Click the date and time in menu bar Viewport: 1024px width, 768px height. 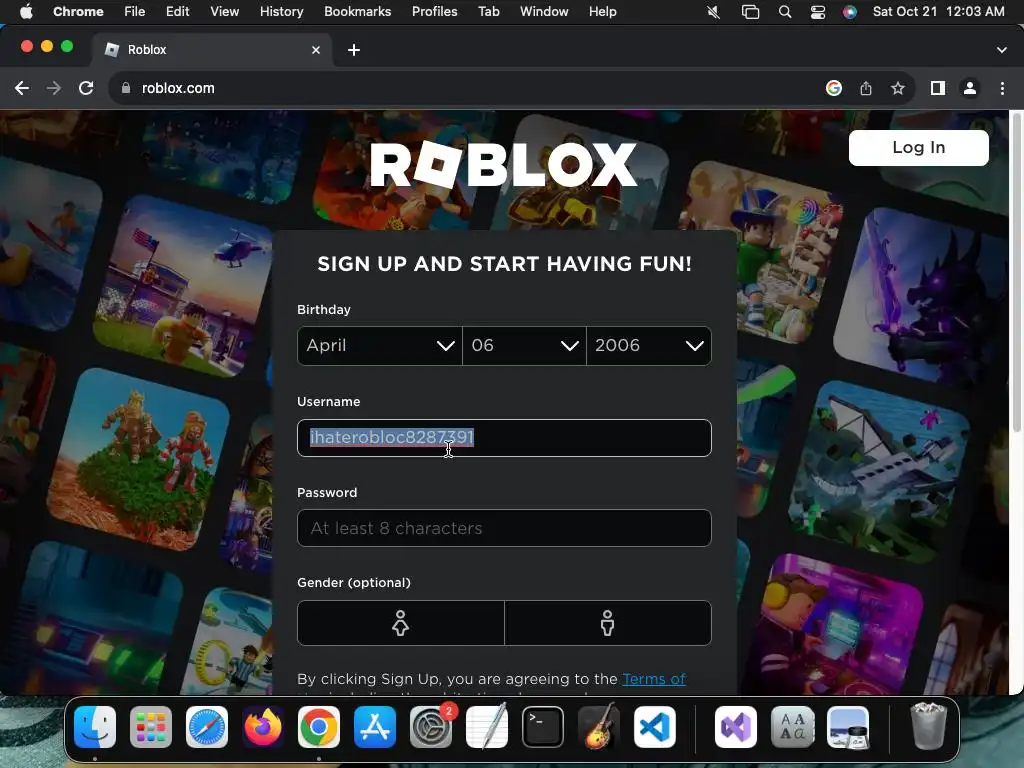coord(938,12)
